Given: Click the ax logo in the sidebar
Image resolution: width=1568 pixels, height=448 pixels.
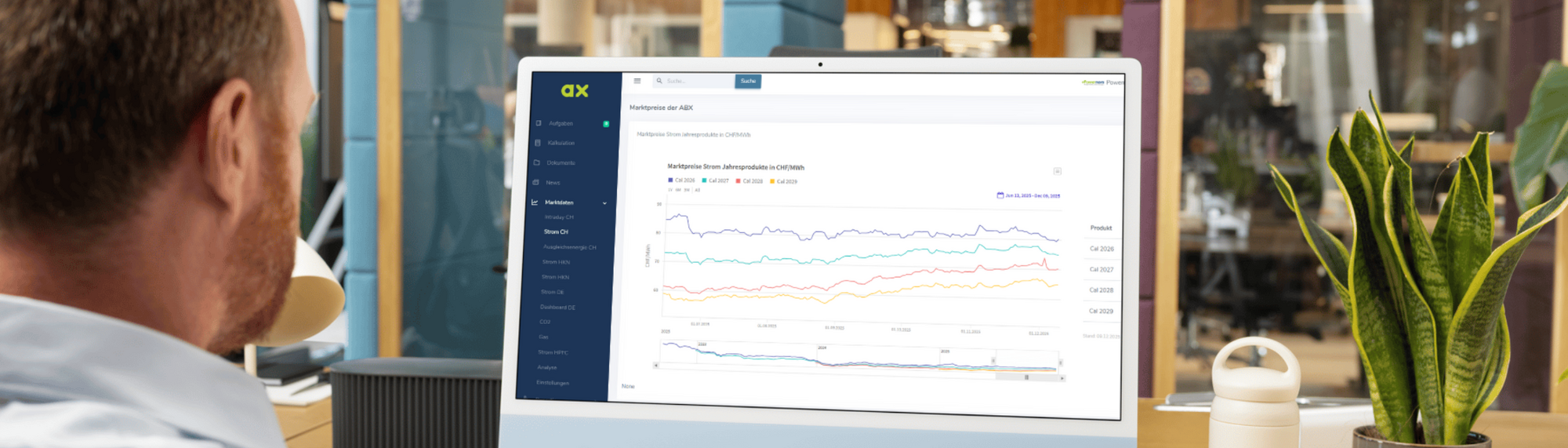Looking at the screenshot, I should coord(575,91).
